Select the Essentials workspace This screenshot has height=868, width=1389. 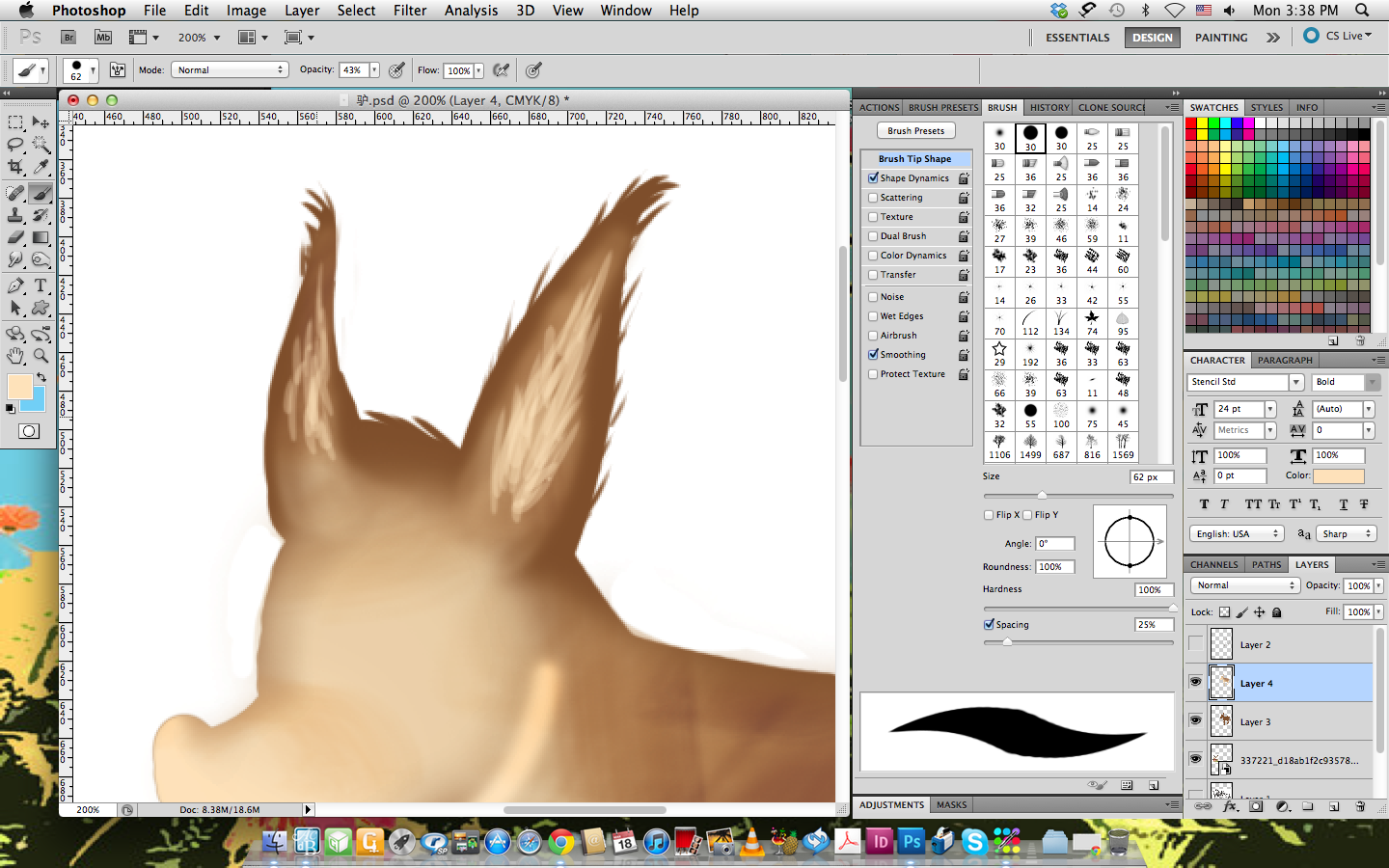1077,38
